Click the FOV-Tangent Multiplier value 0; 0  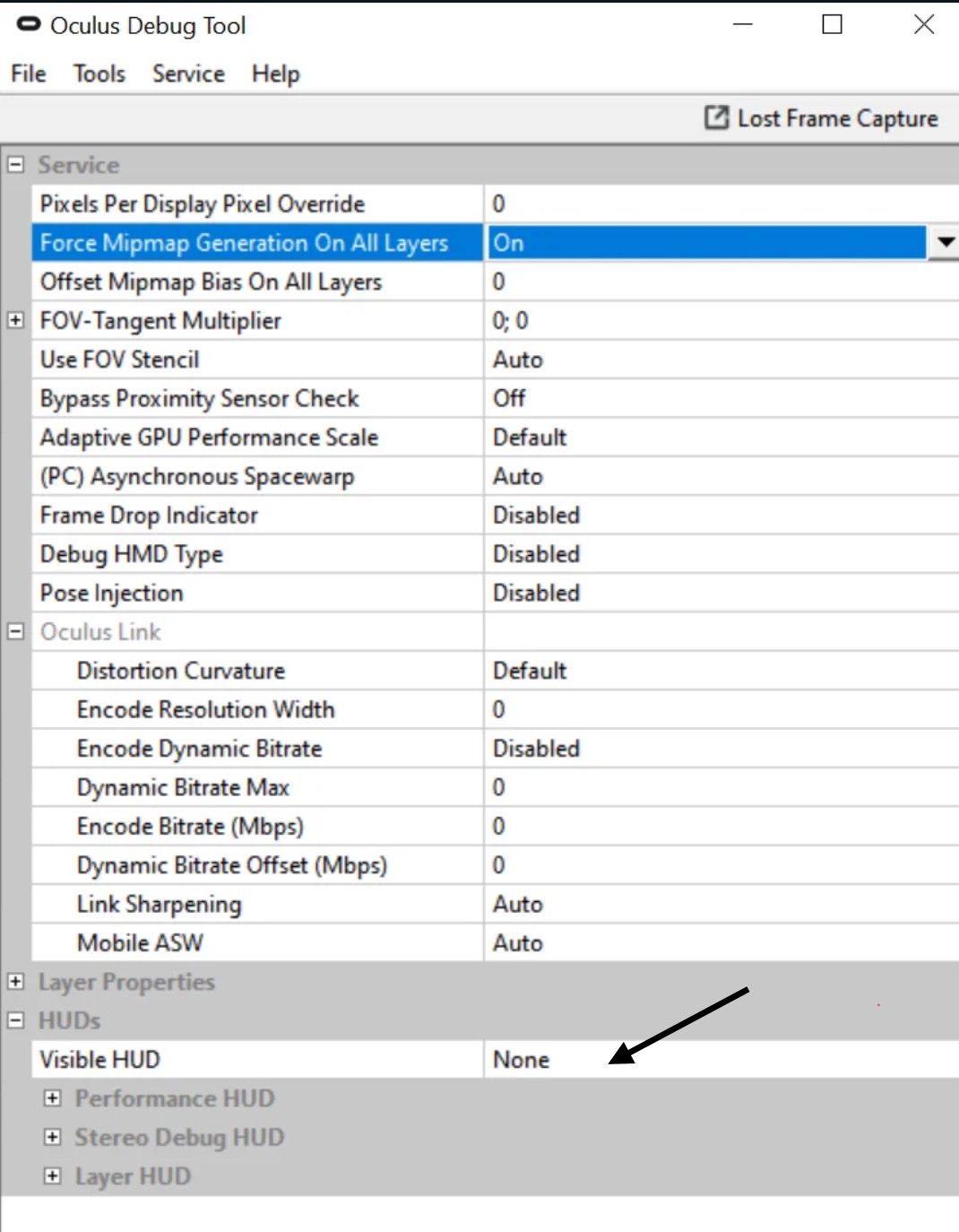click(721, 321)
